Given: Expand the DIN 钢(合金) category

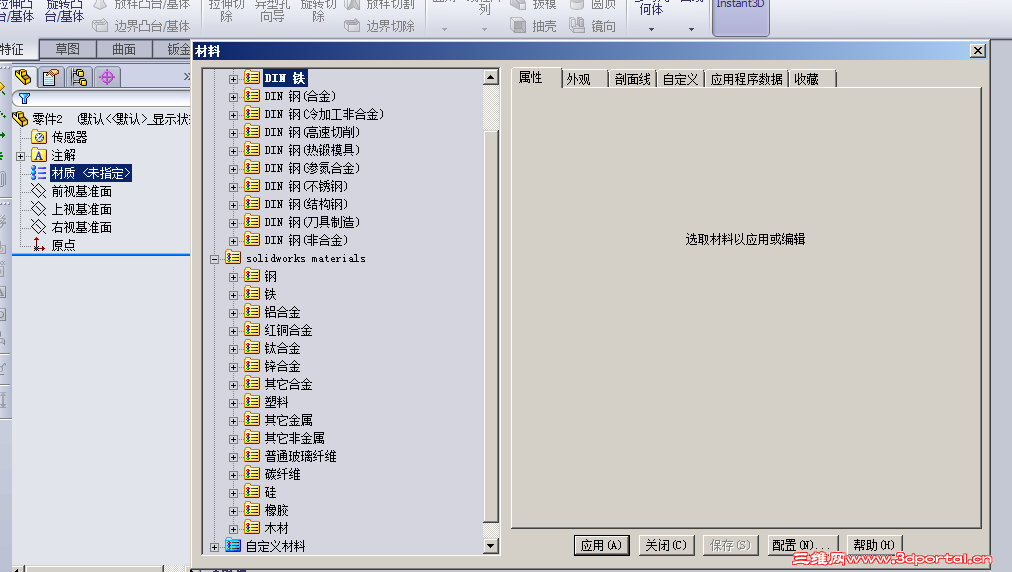Looking at the screenshot, I should (x=234, y=97).
